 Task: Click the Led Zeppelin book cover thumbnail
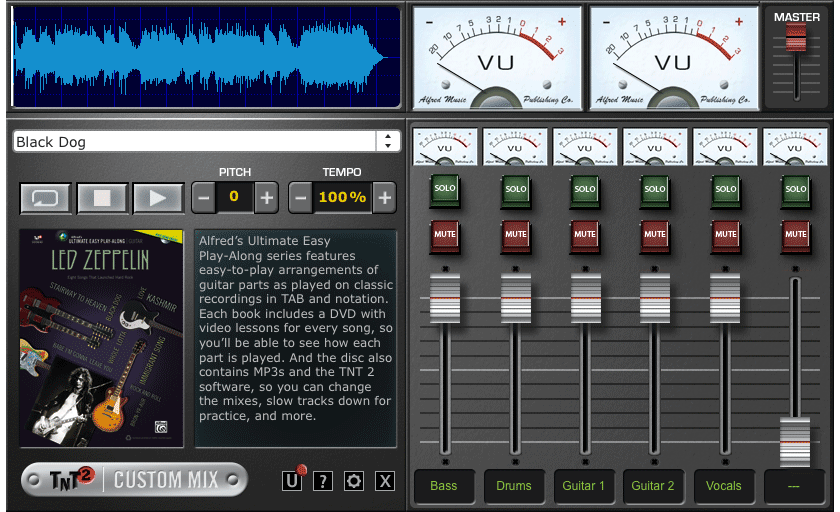[x=102, y=338]
